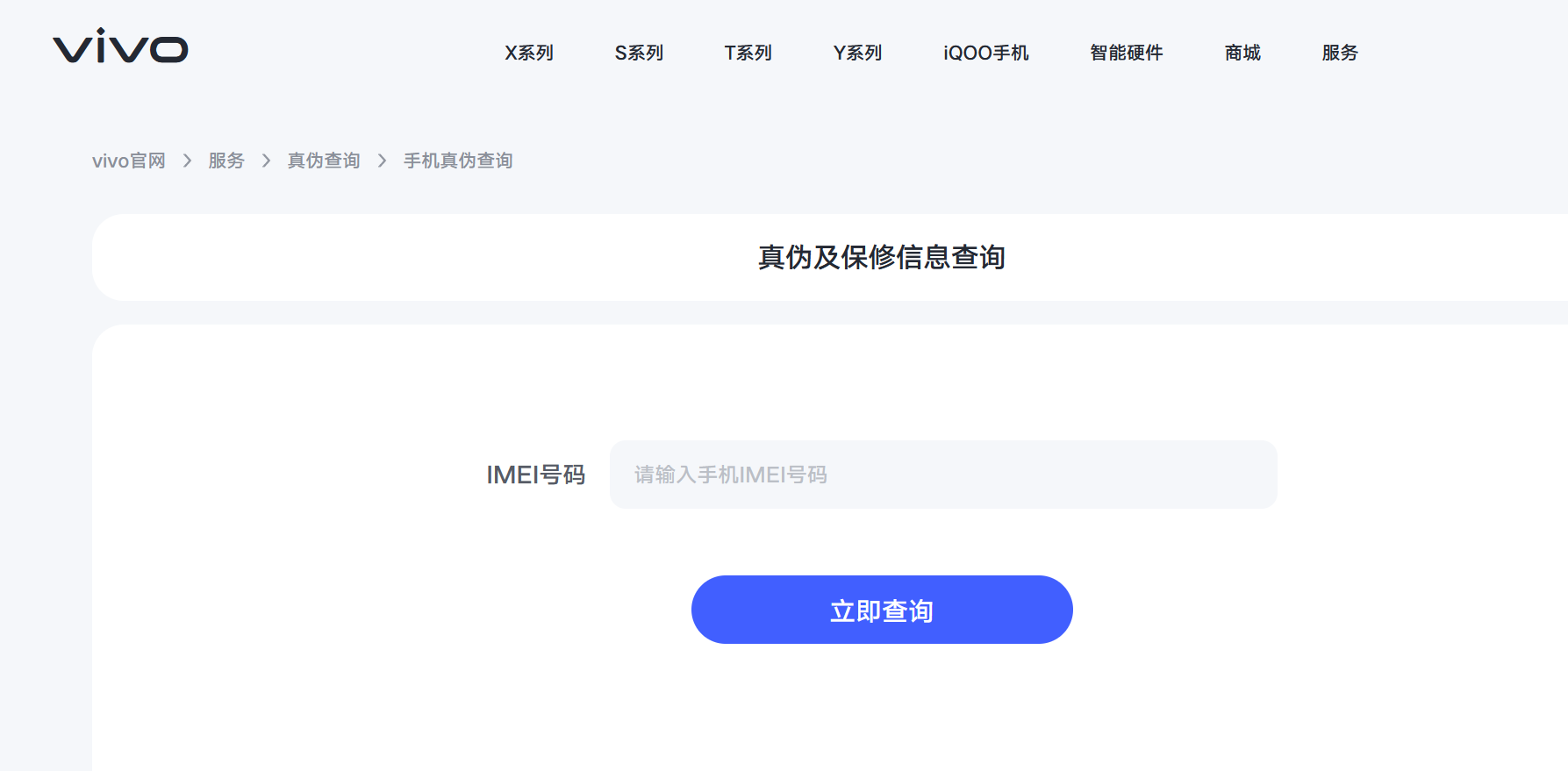Viewport: 1568px width, 771px height.
Task: Click the 真伪查询 breadcrumb link
Action: click(x=324, y=161)
